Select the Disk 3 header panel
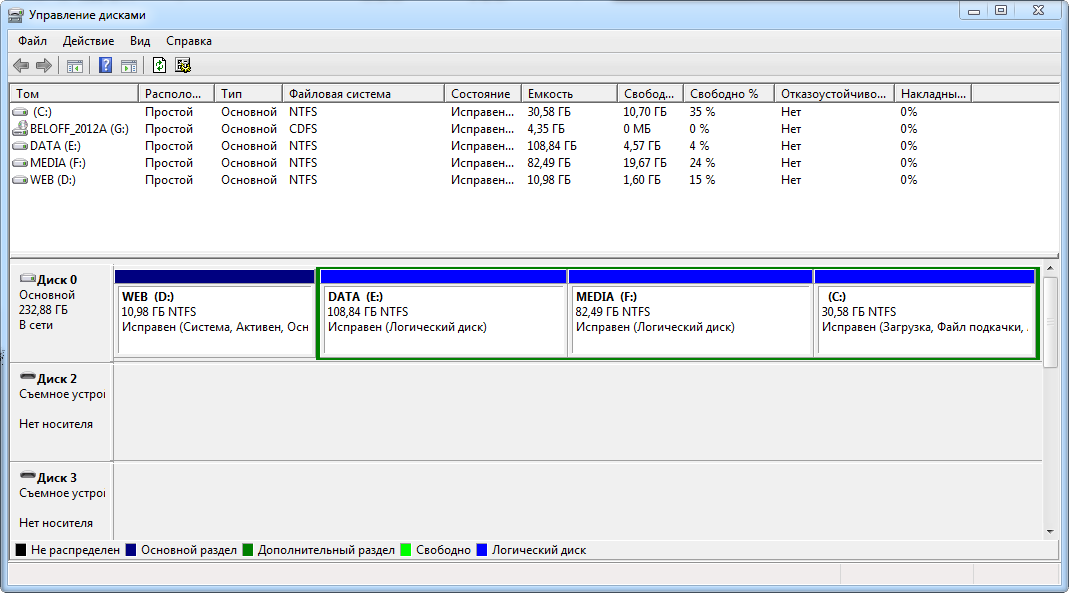1069x593 pixels. 61,501
